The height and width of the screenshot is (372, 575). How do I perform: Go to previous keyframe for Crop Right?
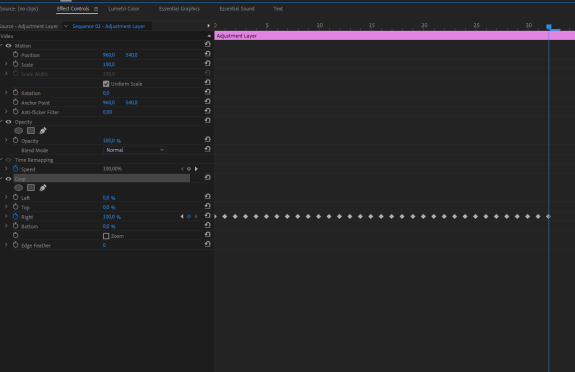pyautogui.click(x=182, y=217)
